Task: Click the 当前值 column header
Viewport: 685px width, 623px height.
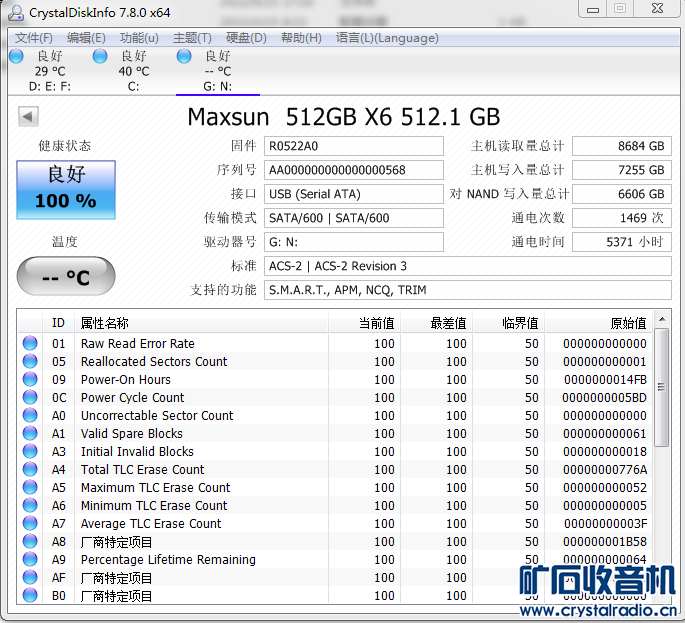Action: pyautogui.click(x=364, y=323)
